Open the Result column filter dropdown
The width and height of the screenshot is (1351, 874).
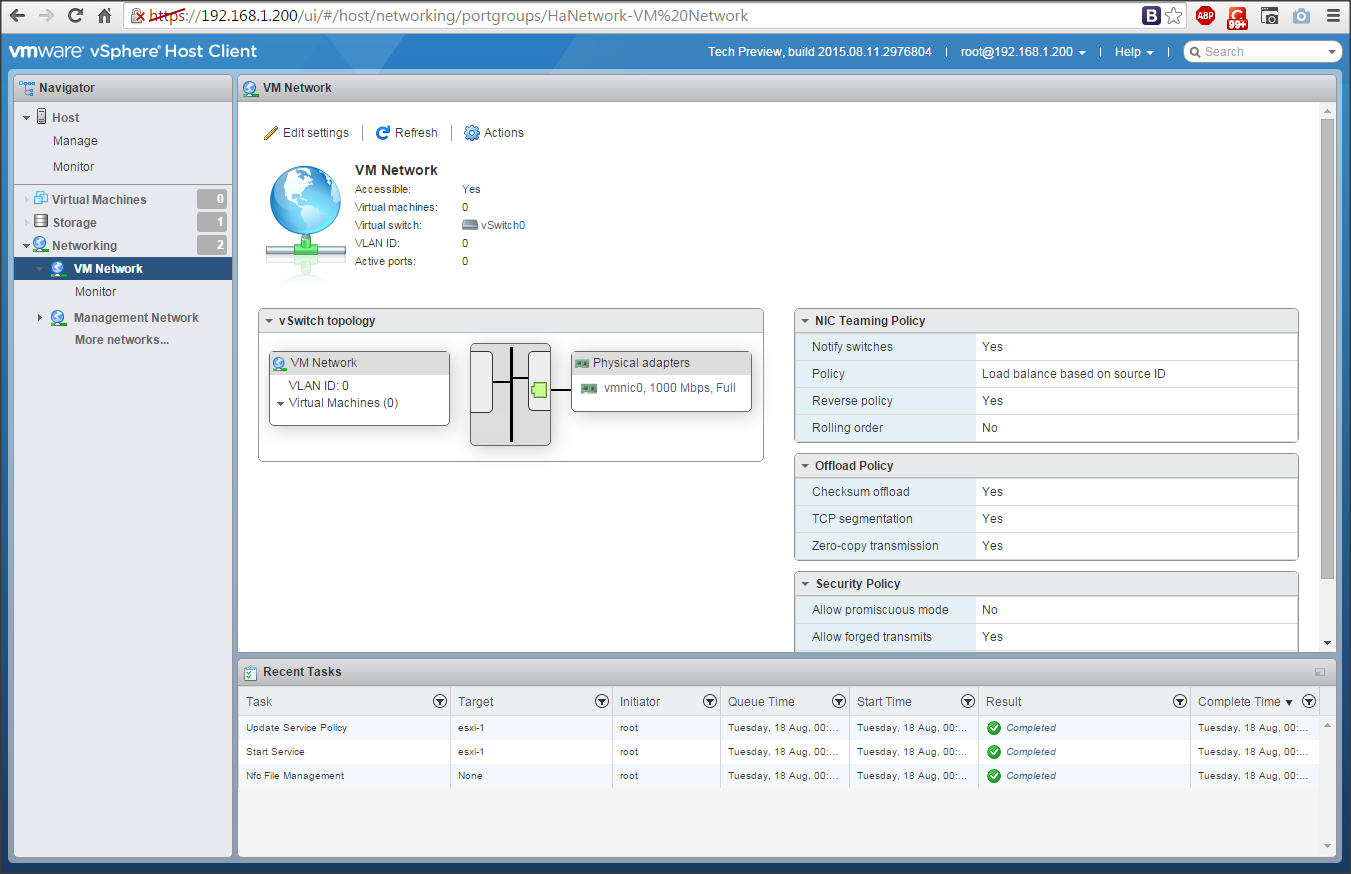point(1180,702)
